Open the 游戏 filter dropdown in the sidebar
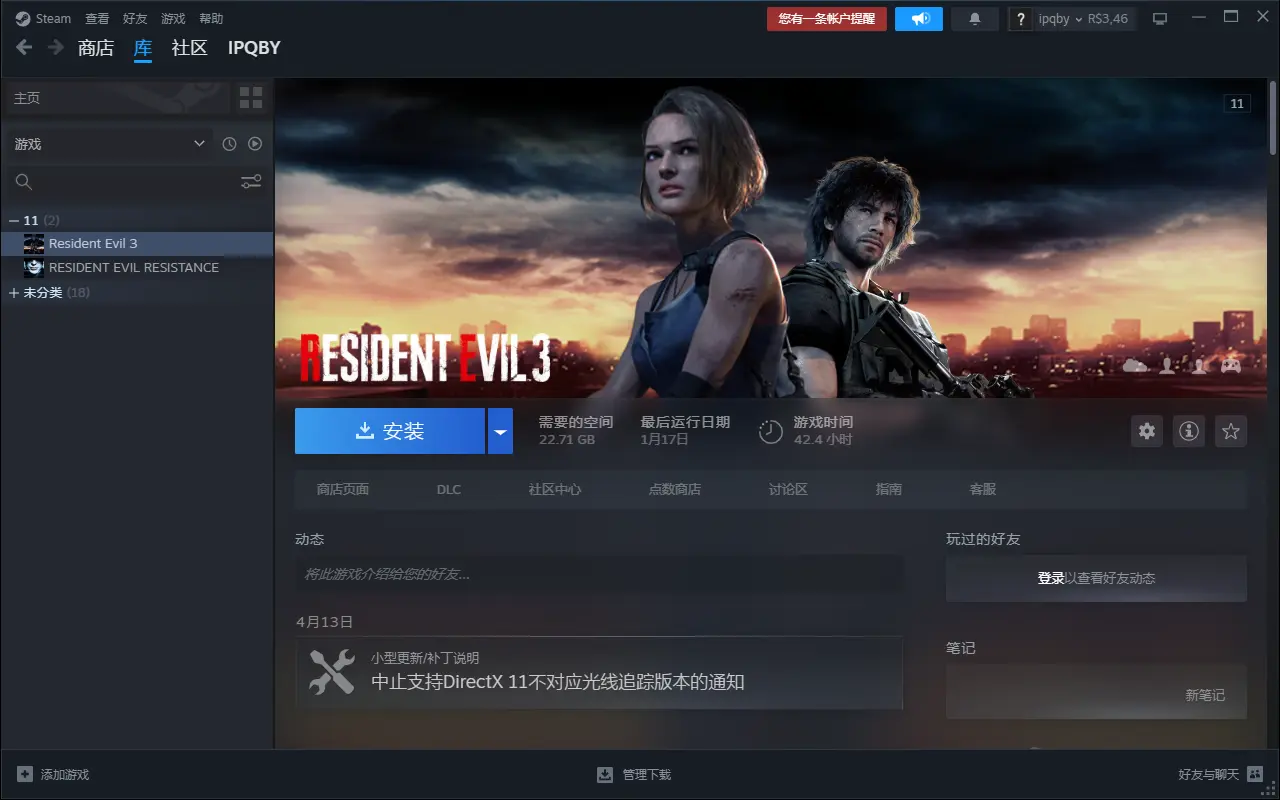The image size is (1280, 800). pos(109,144)
